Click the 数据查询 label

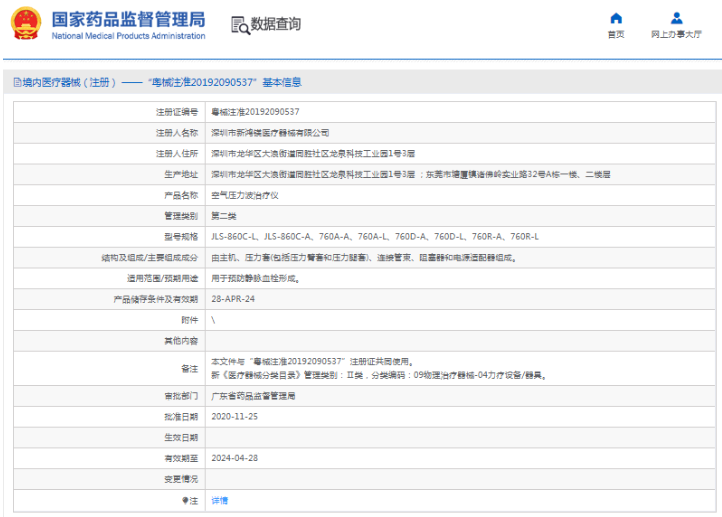click(x=275, y=24)
